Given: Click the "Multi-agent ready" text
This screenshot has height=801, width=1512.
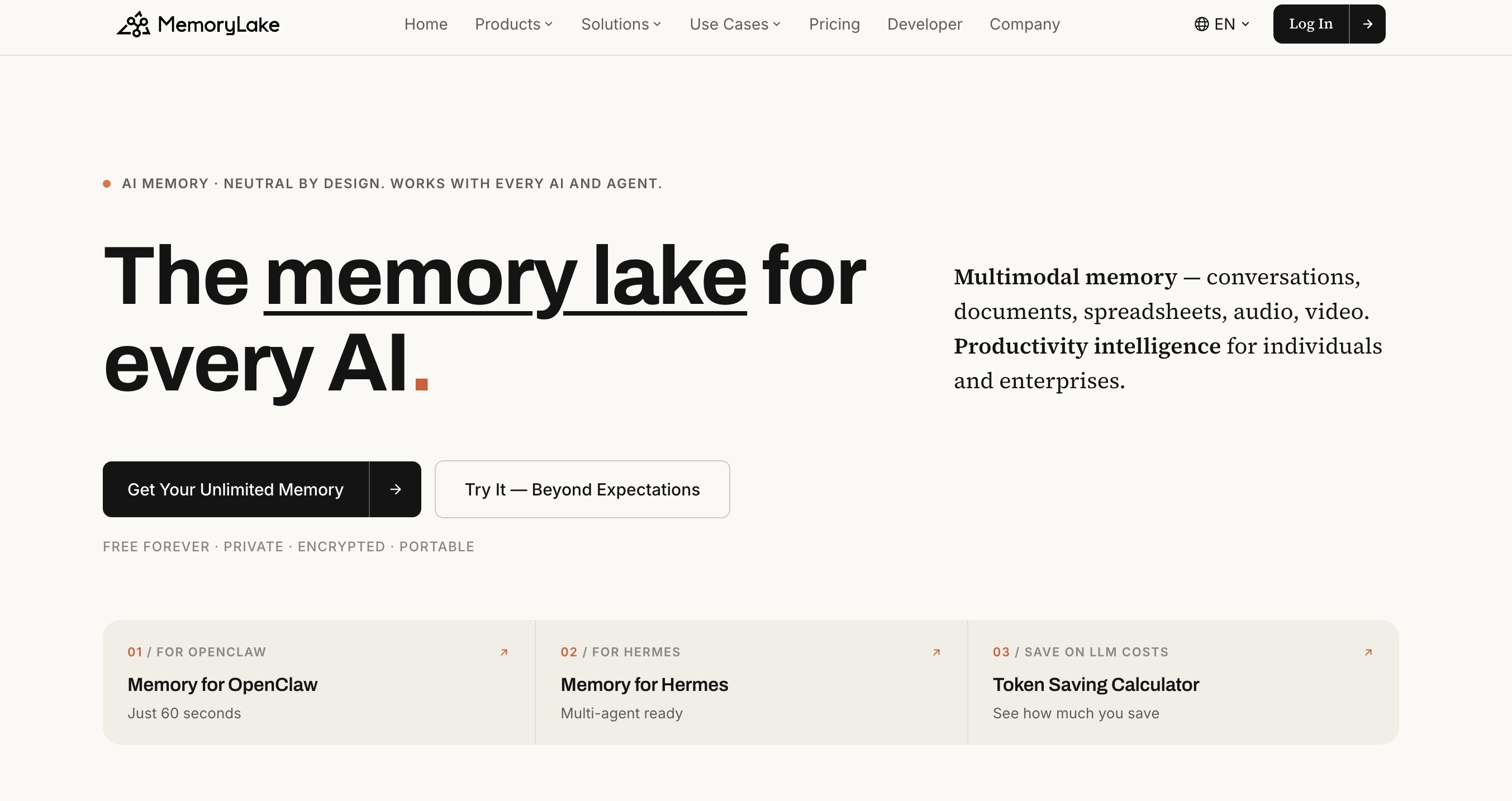Looking at the screenshot, I should tap(621, 713).
